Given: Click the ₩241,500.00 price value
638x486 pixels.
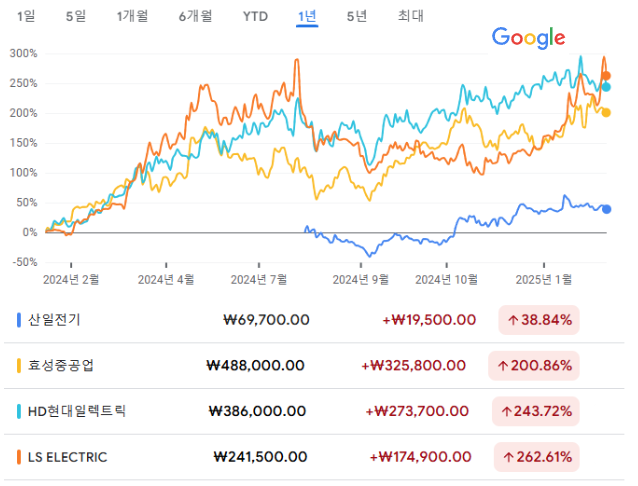Looking at the screenshot, I should (x=260, y=457).
